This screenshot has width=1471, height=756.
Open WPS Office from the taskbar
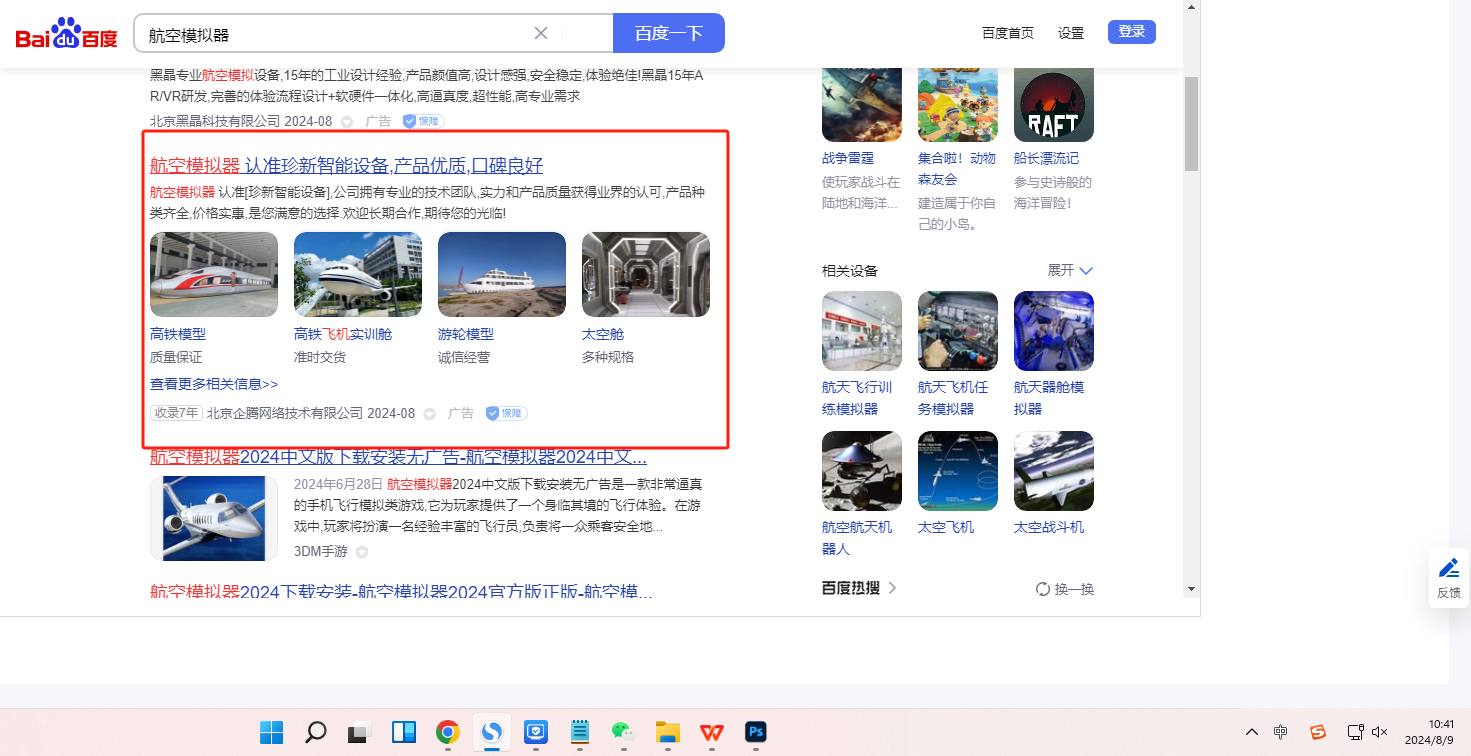(712, 732)
